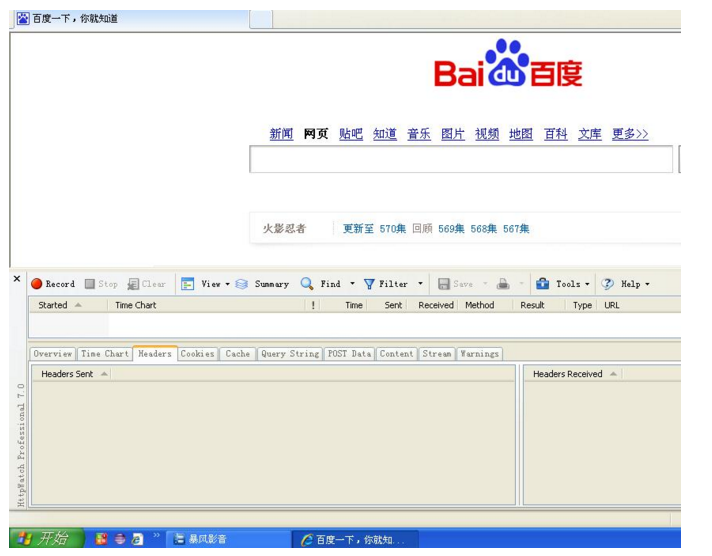Click the Help question mark icon
This screenshot has height=556, width=712.
[607, 284]
